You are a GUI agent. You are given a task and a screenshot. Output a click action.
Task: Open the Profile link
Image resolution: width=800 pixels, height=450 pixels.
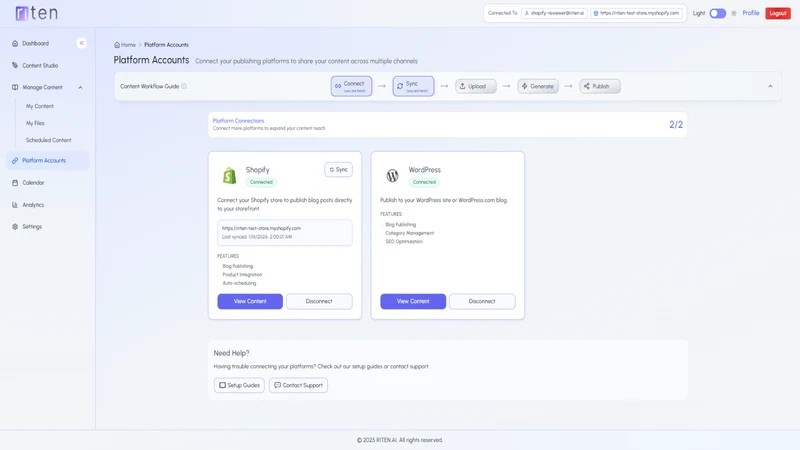click(x=751, y=13)
